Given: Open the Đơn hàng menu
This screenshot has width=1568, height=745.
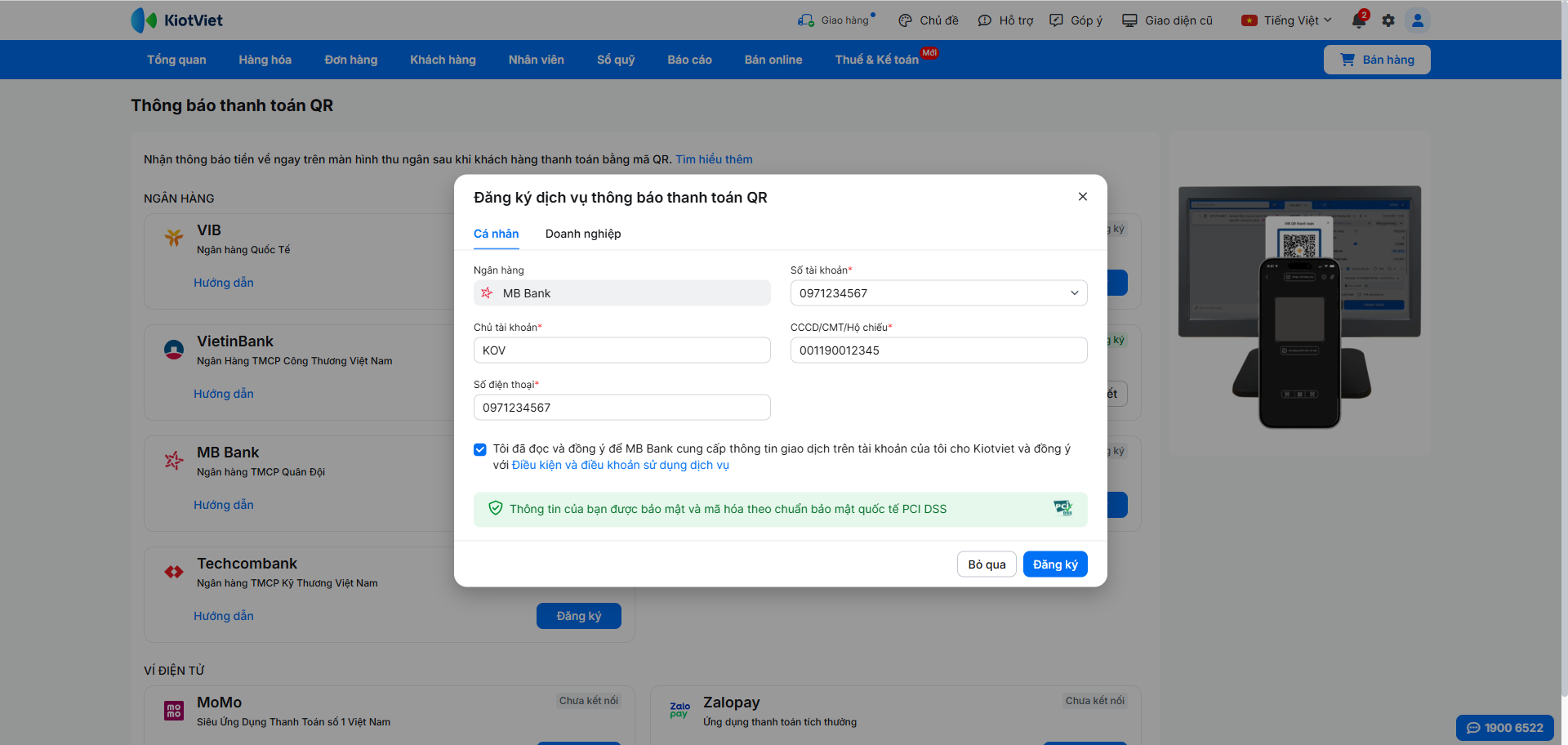Looking at the screenshot, I should click(351, 60).
